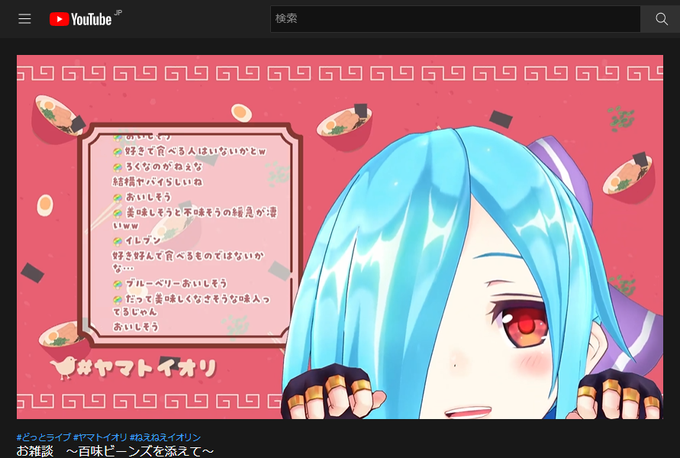Open the hamburger guide menu
The image size is (680, 458).
pyautogui.click(x=25, y=19)
